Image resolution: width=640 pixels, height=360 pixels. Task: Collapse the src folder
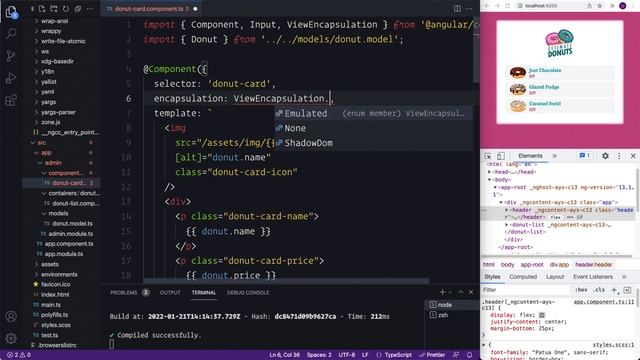[42, 143]
